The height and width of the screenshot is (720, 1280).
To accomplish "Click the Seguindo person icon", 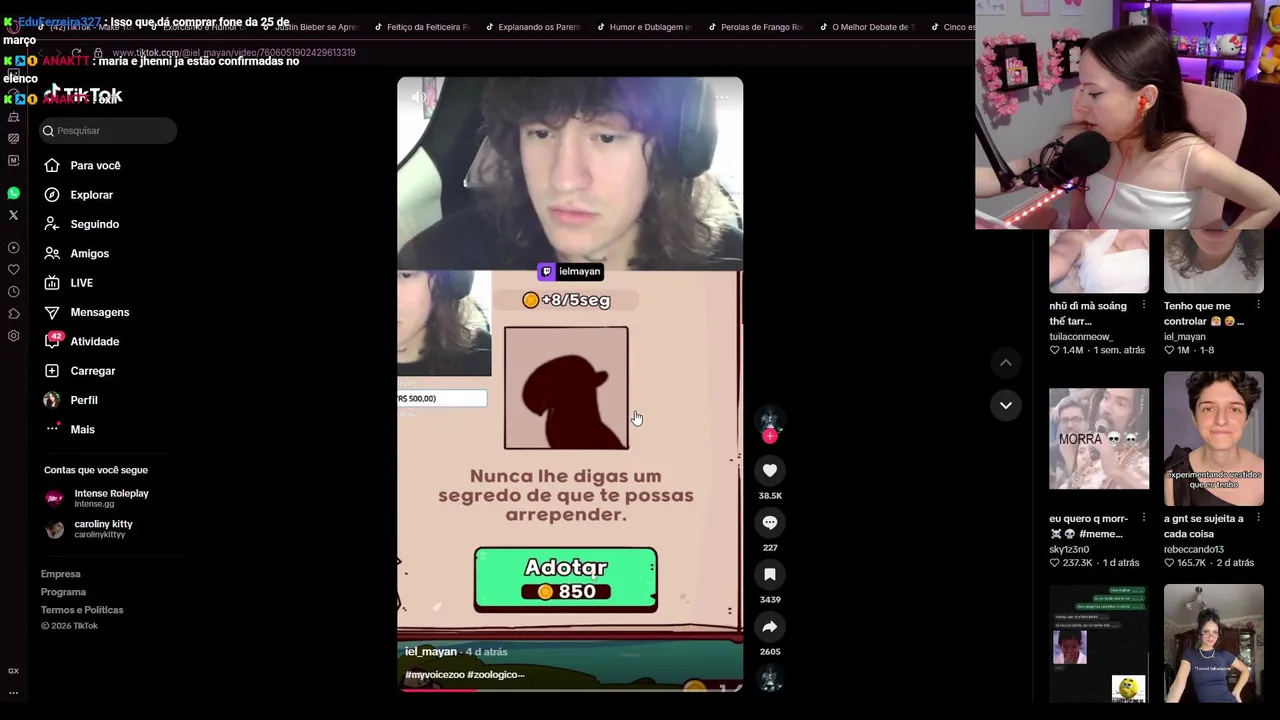I will click(x=52, y=224).
